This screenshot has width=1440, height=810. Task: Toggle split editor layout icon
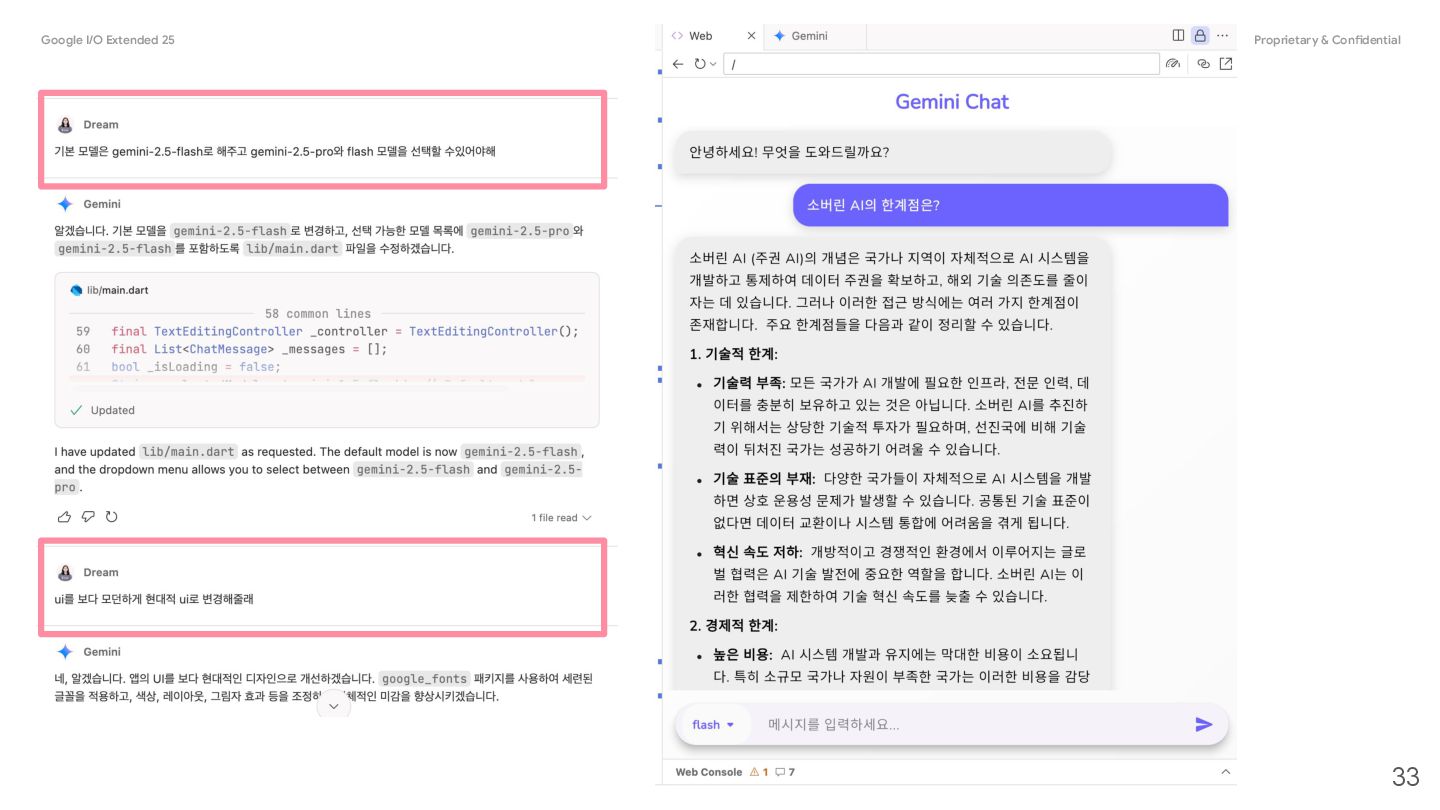(1179, 35)
